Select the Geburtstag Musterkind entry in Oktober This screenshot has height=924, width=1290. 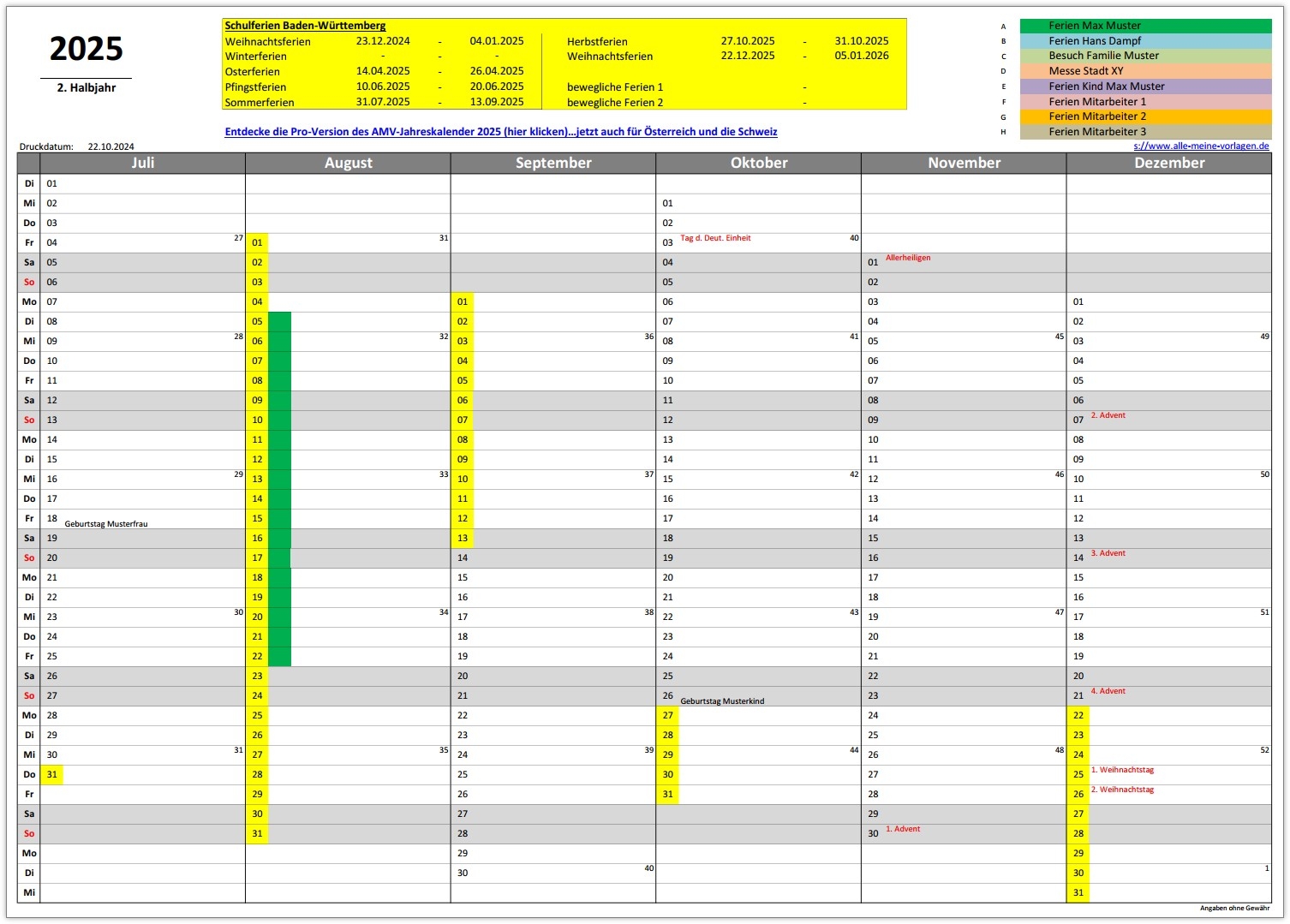tap(722, 700)
